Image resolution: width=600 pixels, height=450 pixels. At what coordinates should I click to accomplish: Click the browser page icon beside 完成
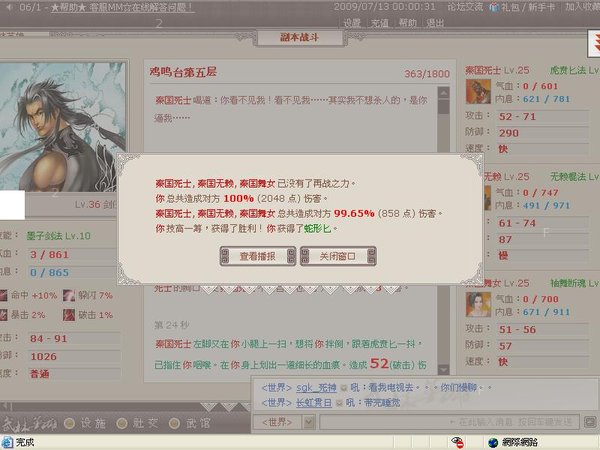7,442
